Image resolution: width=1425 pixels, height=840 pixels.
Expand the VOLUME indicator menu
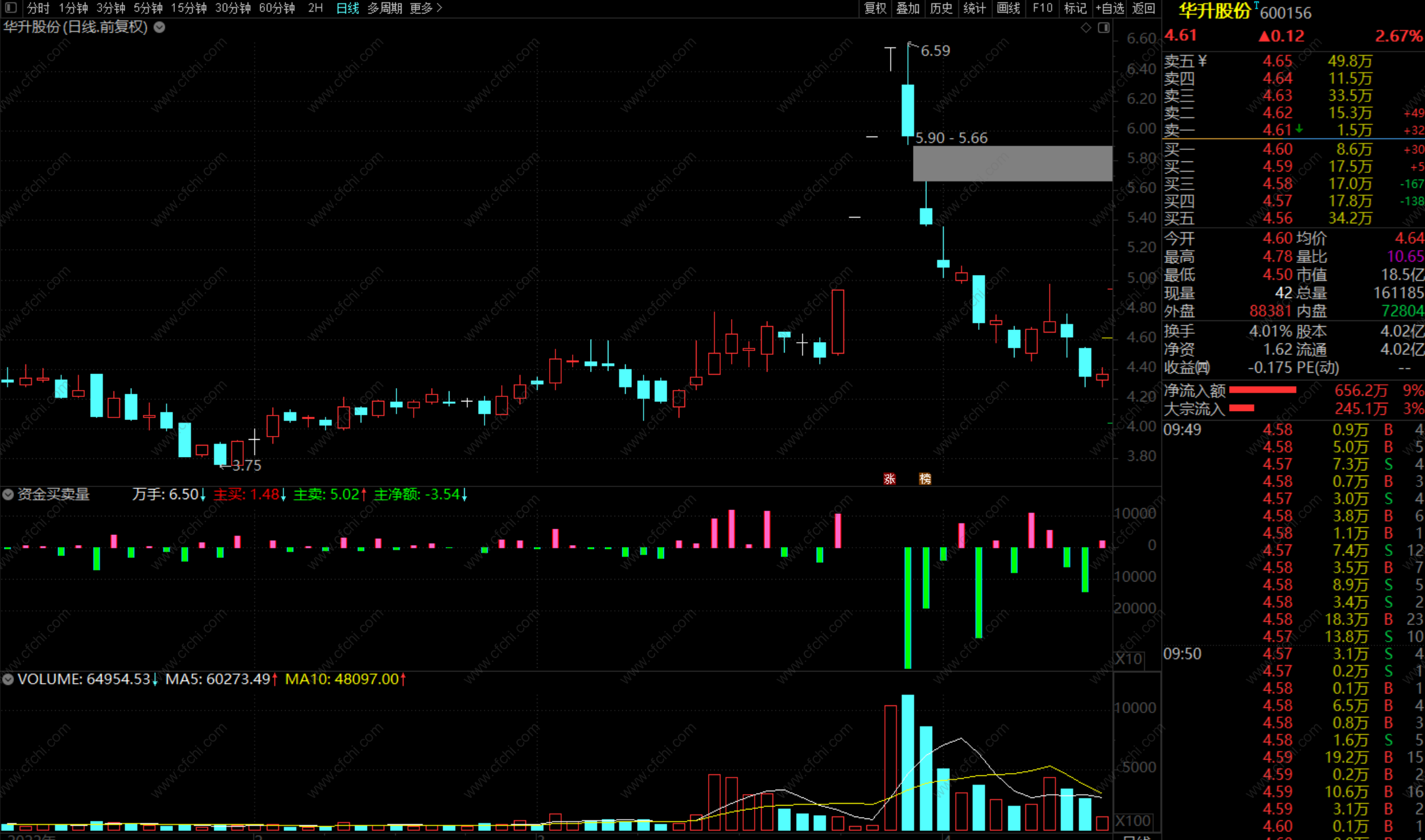[8, 679]
